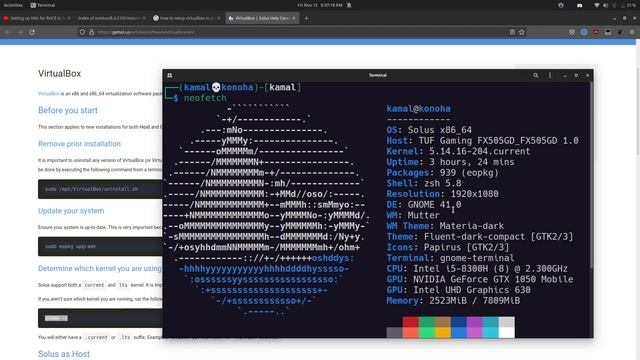Click the uninstall.sh command code block
Image resolution: width=640 pixels, height=360 pixels.
tap(100, 189)
